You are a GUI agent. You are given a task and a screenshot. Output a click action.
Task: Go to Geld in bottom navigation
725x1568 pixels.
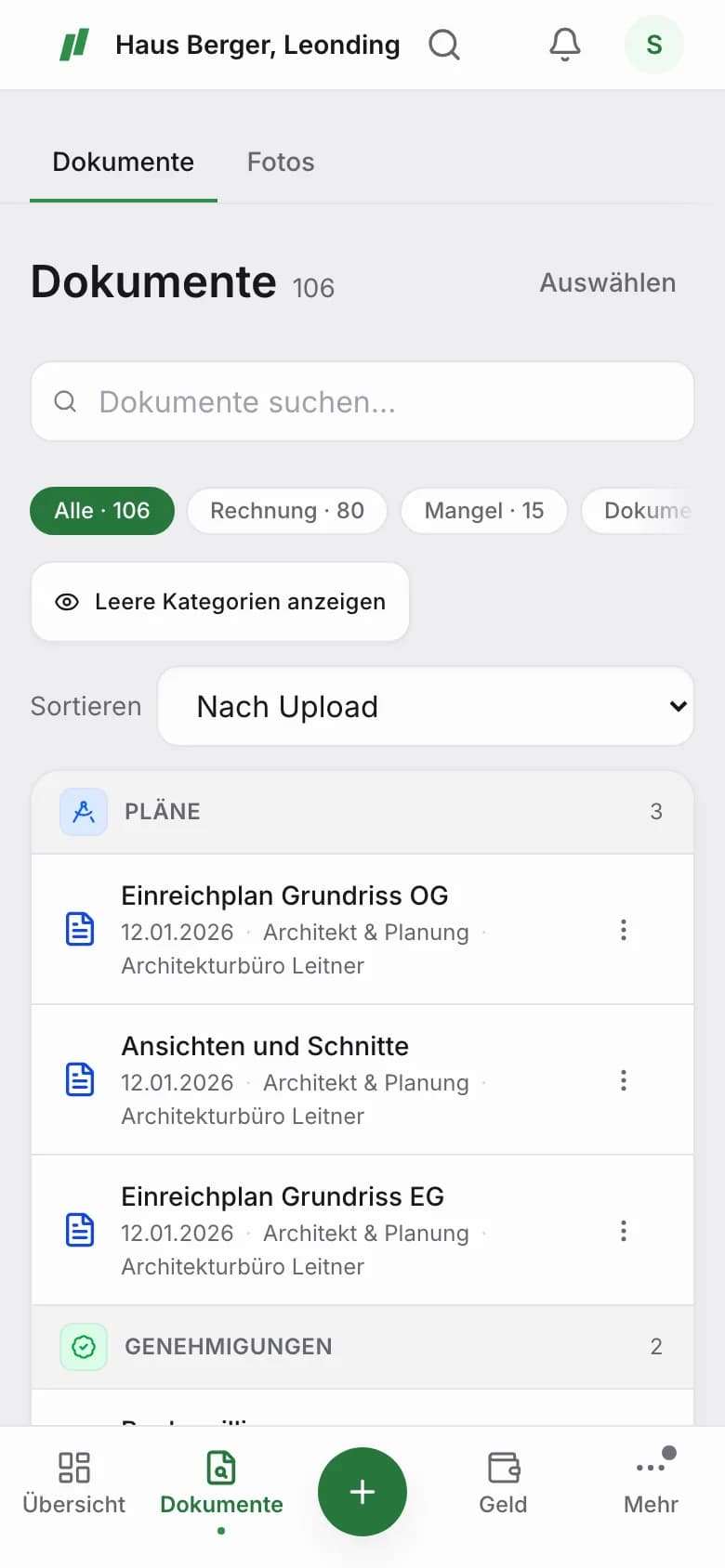coord(503,1484)
